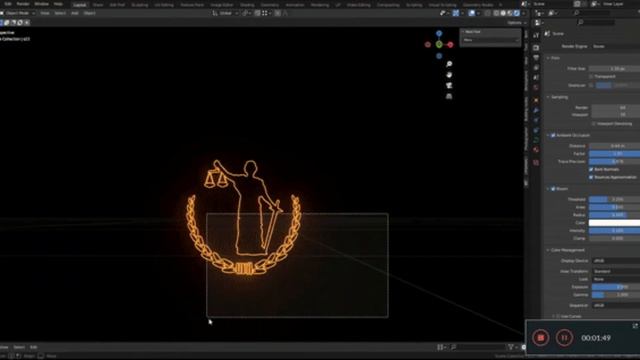640x360 pixels.
Task: Enable Film Transparent checkbox
Action: (591, 76)
